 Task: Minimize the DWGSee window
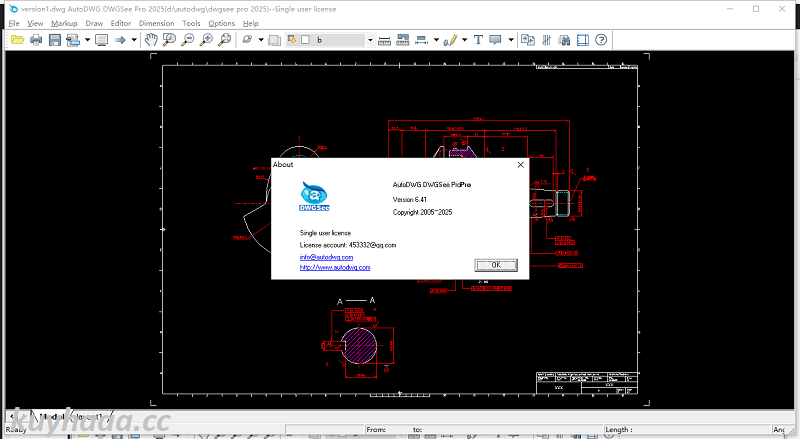click(730, 9)
